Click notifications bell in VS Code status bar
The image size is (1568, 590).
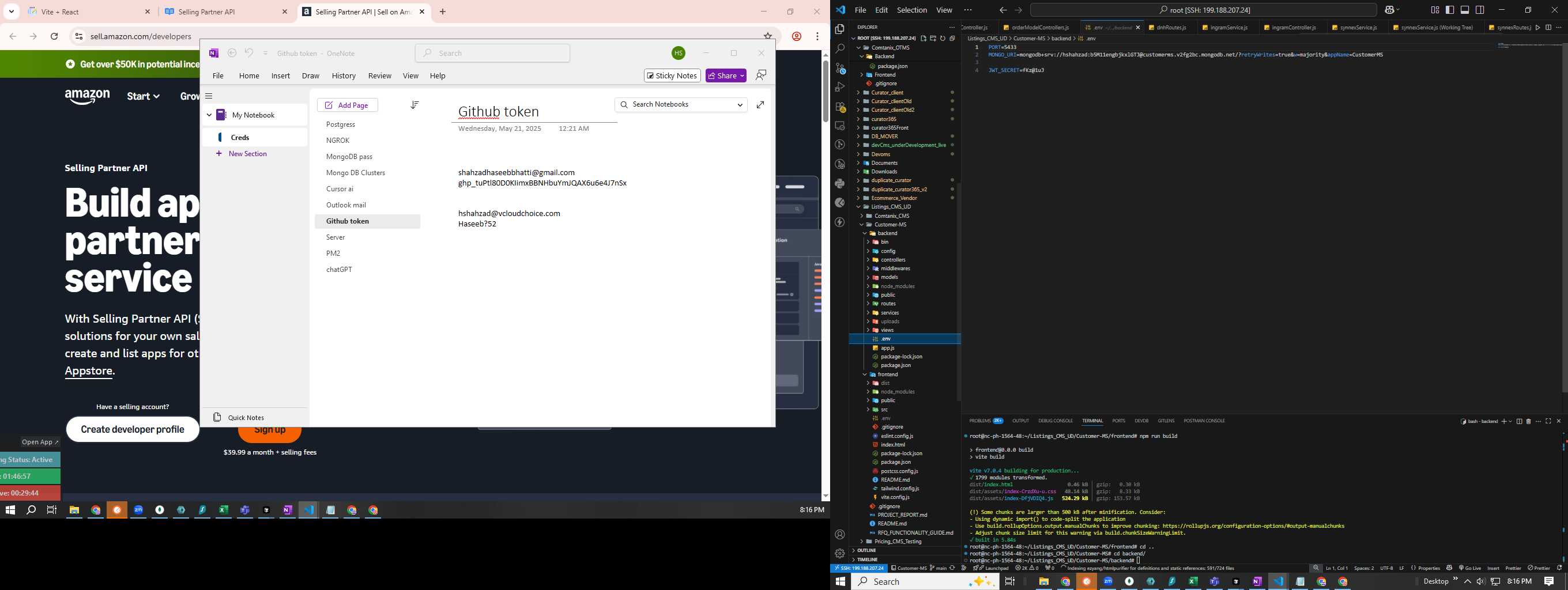tap(1559, 568)
